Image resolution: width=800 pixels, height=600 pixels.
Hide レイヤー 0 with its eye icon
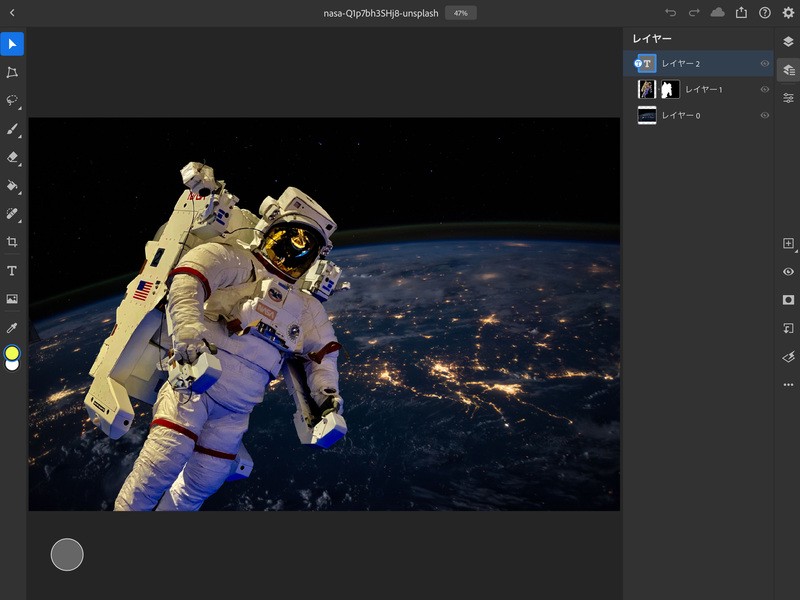pyautogui.click(x=764, y=115)
